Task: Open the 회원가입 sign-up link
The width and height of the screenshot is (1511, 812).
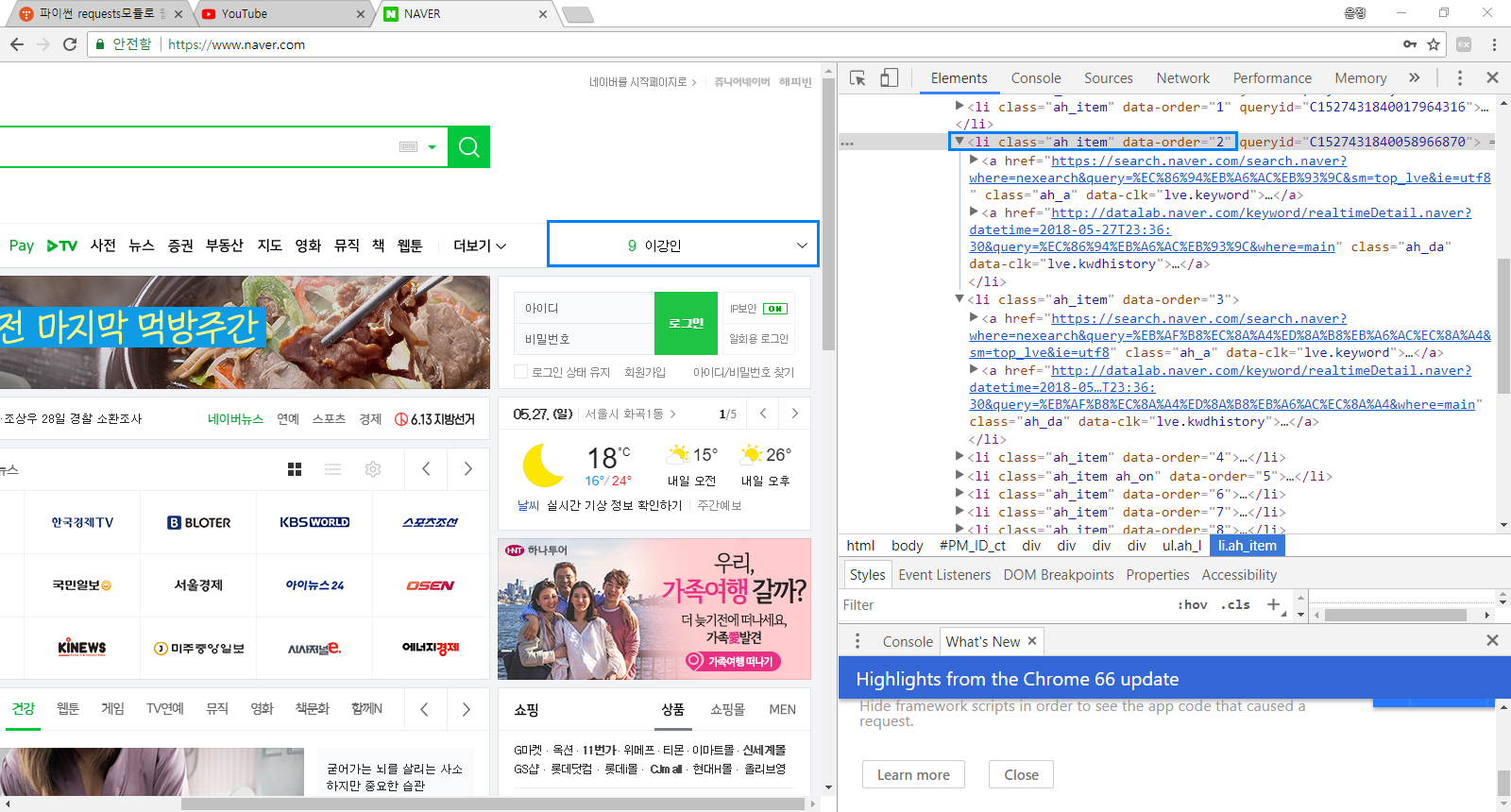Action: coord(645,372)
